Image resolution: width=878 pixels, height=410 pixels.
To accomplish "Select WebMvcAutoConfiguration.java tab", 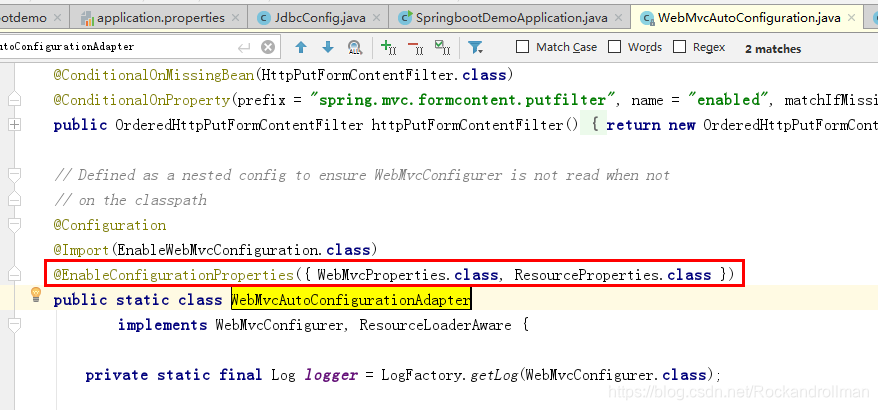I will tap(749, 17).
